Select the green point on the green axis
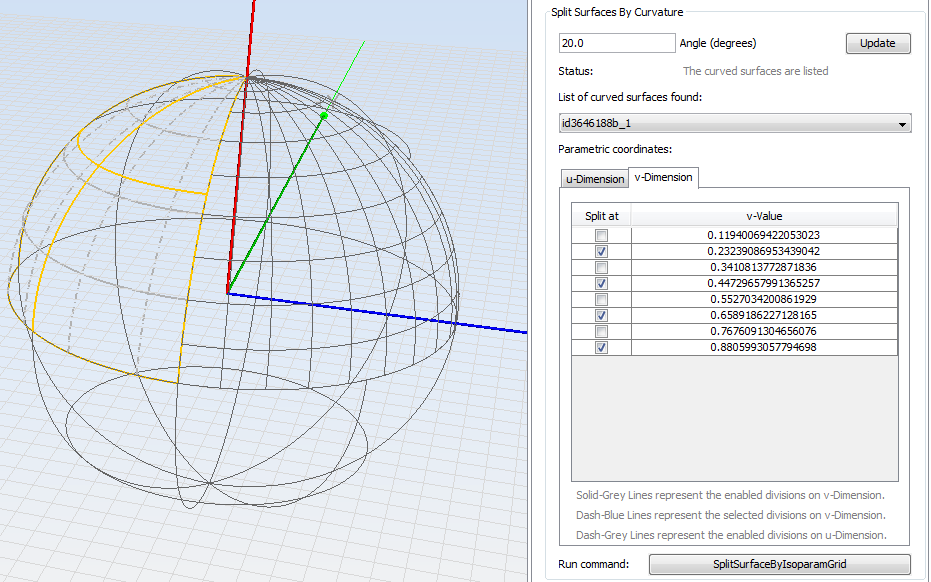 click(324, 117)
